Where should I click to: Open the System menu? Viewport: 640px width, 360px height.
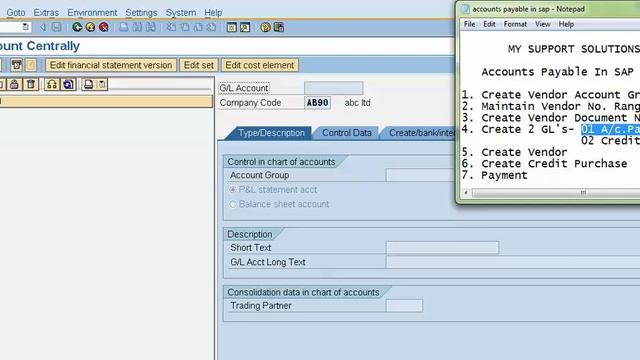tap(181, 13)
